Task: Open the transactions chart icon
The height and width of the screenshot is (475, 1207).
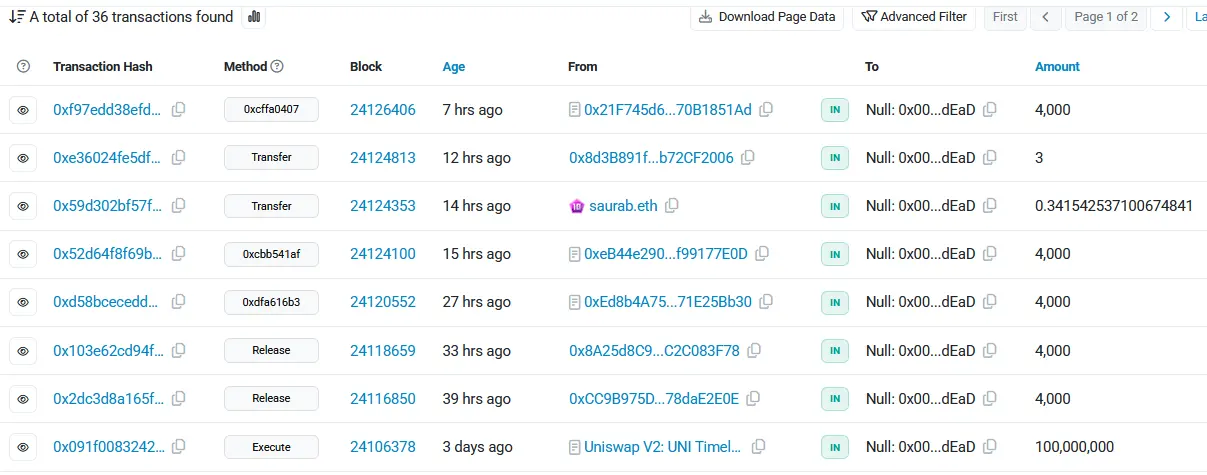Action: coord(254,17)
